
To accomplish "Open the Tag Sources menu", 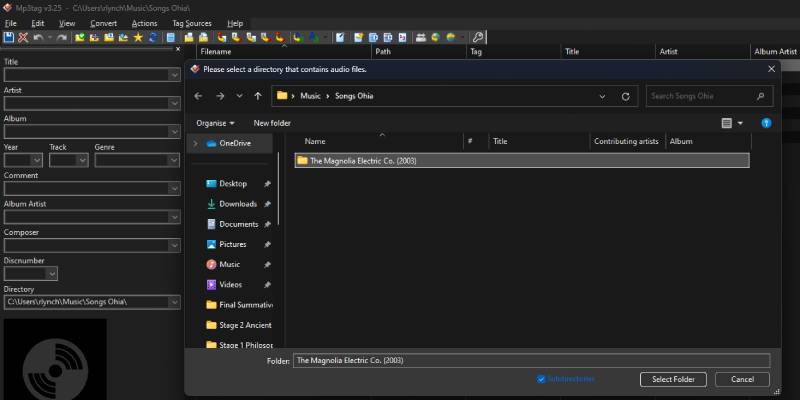I will [x=192, y=23].
